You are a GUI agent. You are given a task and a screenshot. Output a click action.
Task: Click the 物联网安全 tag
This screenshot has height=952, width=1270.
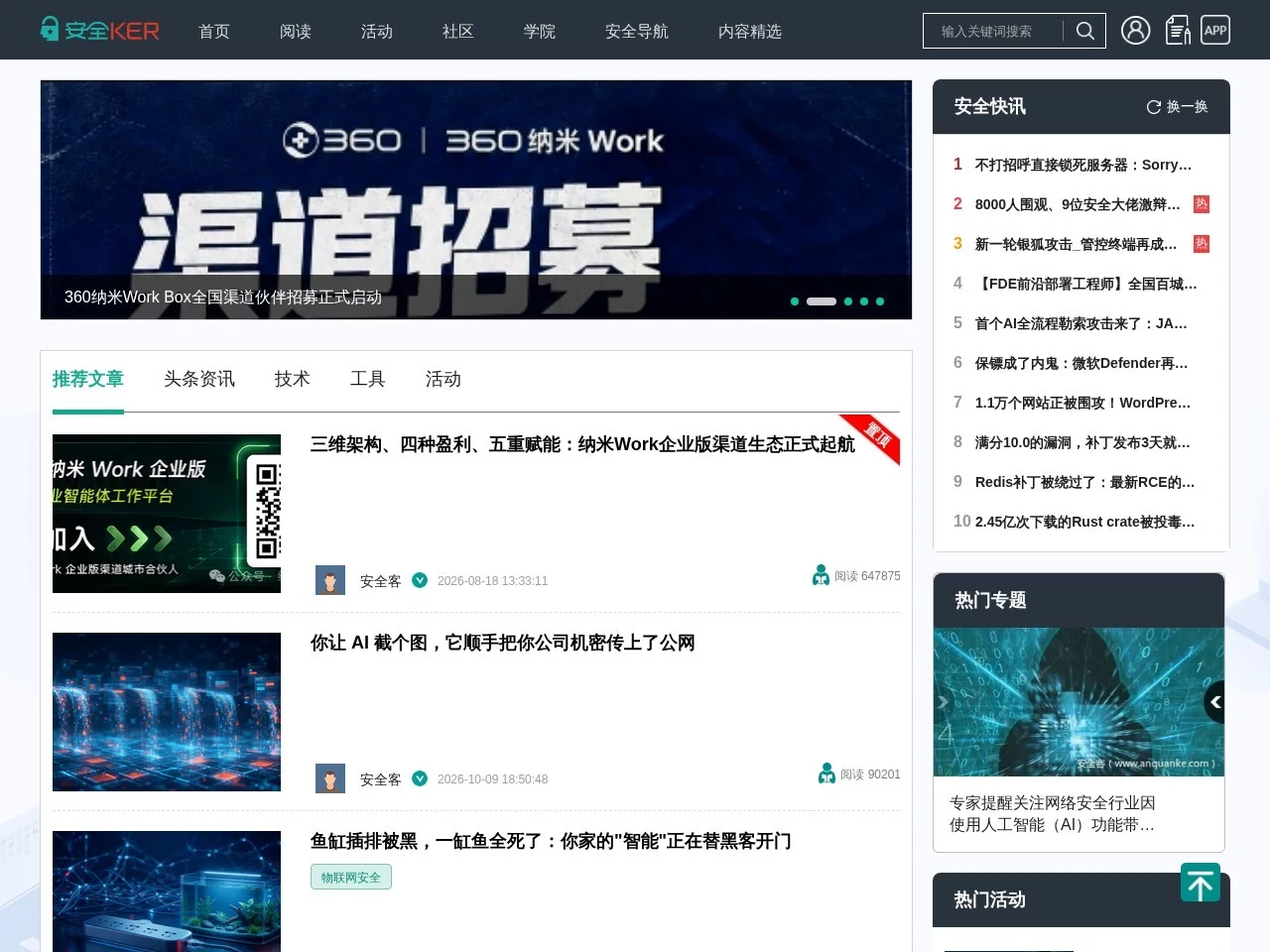tap(351, 877)
